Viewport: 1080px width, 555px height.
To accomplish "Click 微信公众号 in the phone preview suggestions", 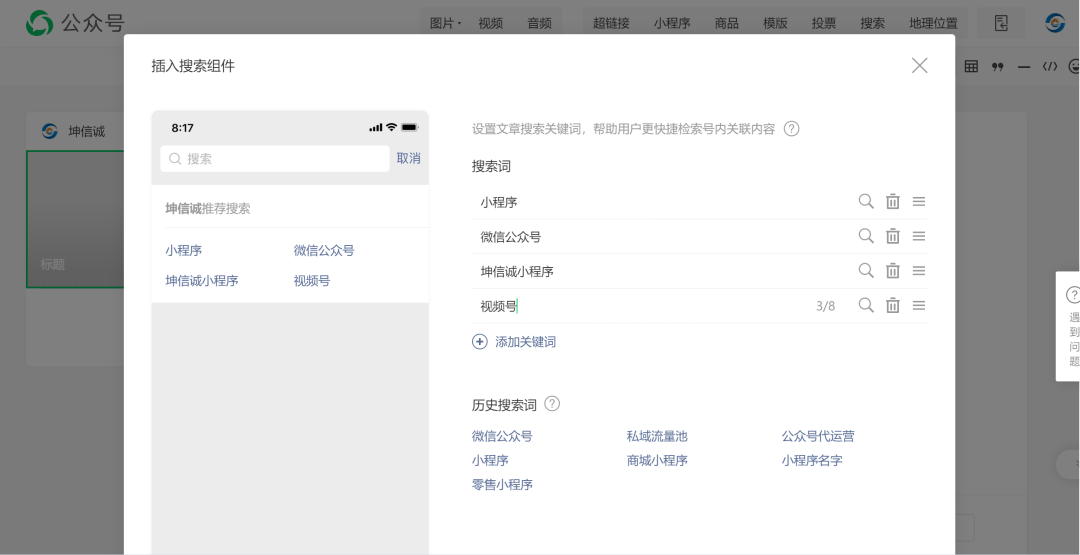I will click(324, 250).
